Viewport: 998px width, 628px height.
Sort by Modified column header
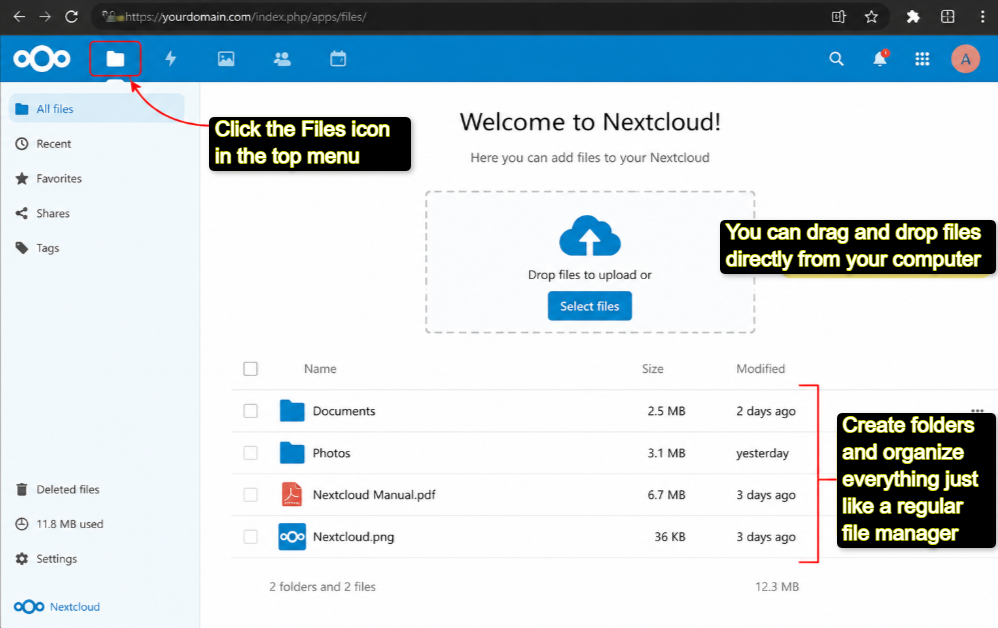point(761,368)
